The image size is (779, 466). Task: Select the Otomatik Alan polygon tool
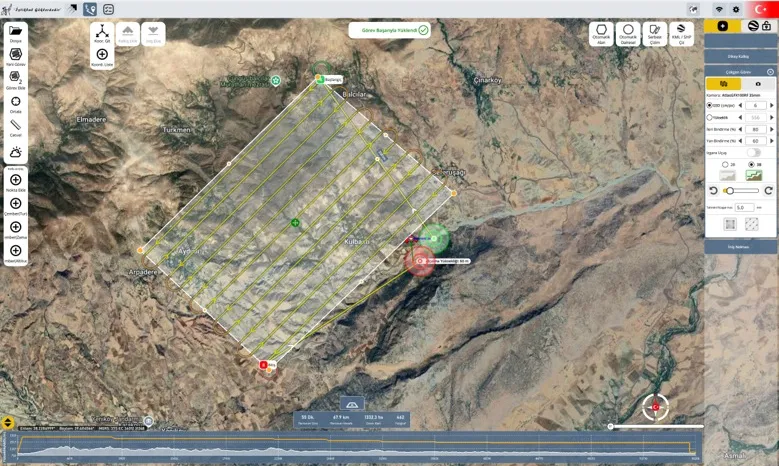(x=601, y=33)
